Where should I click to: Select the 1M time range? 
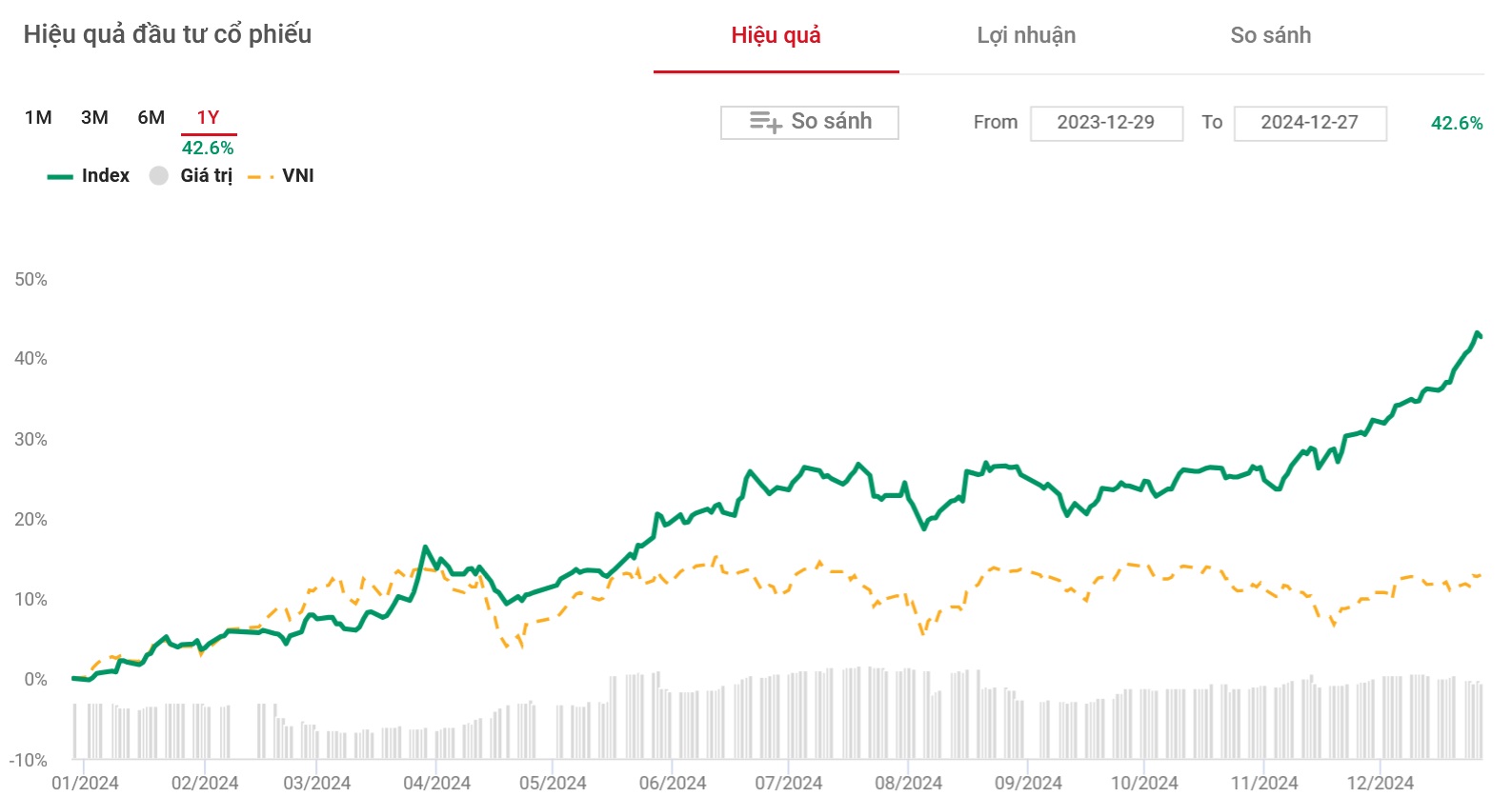(38, 117)
